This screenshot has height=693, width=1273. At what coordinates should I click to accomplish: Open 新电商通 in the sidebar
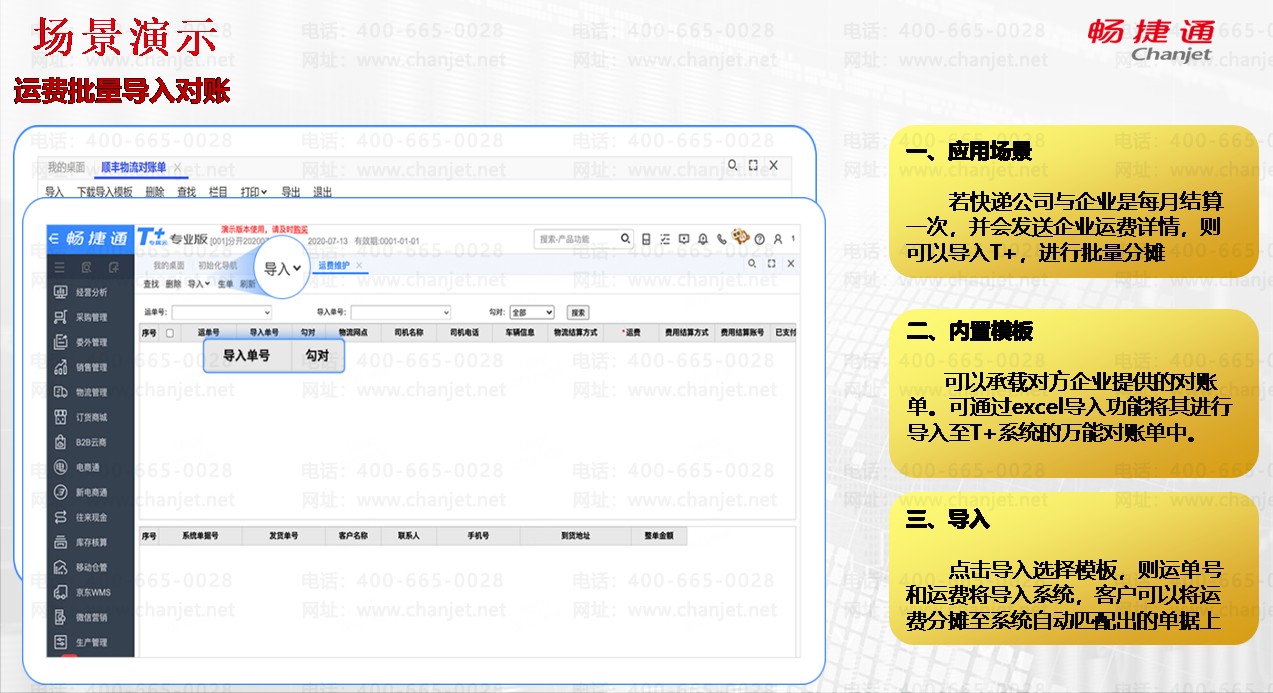pos(81,492)
